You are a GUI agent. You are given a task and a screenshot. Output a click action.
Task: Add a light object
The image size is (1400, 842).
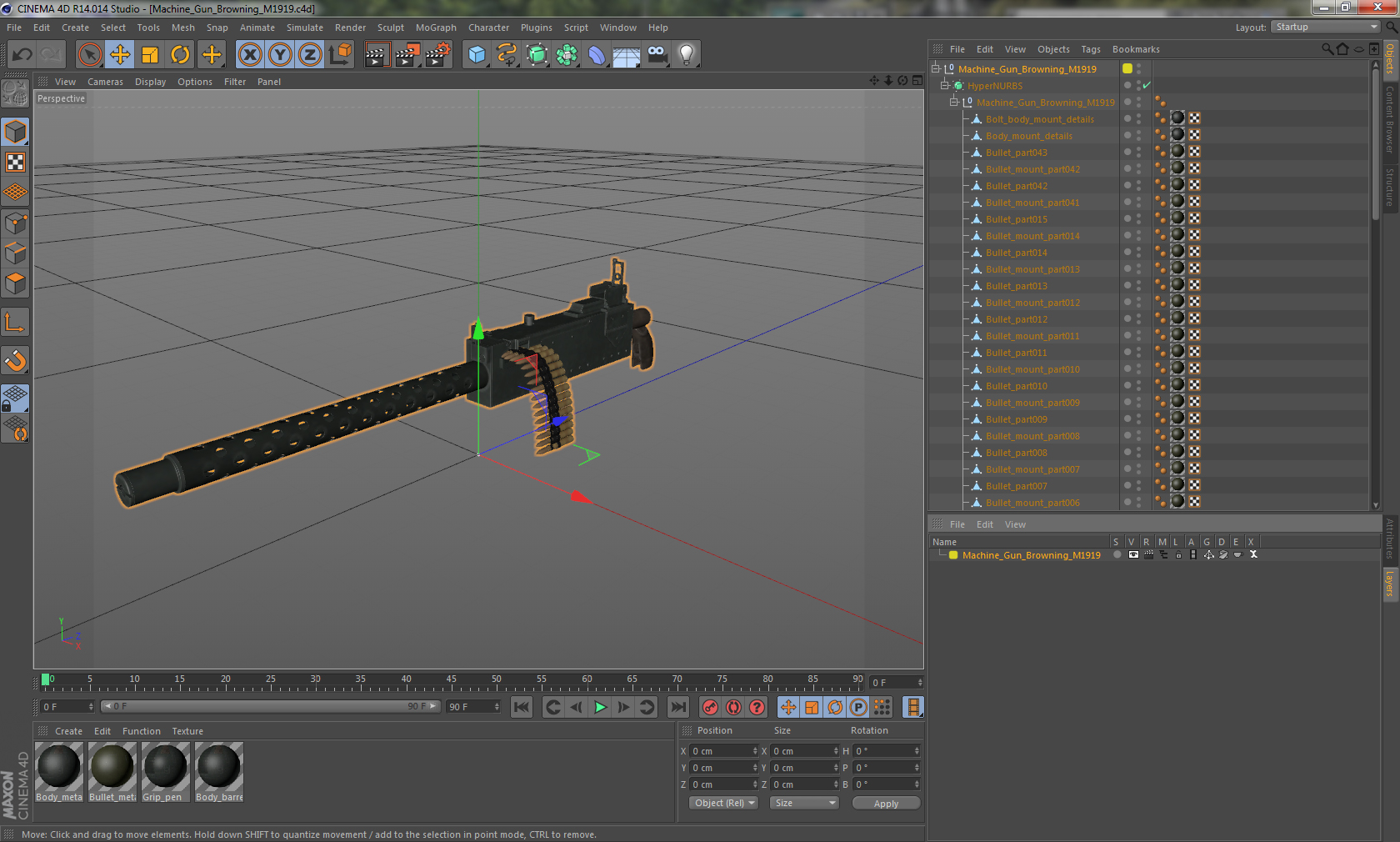point(687,55)
